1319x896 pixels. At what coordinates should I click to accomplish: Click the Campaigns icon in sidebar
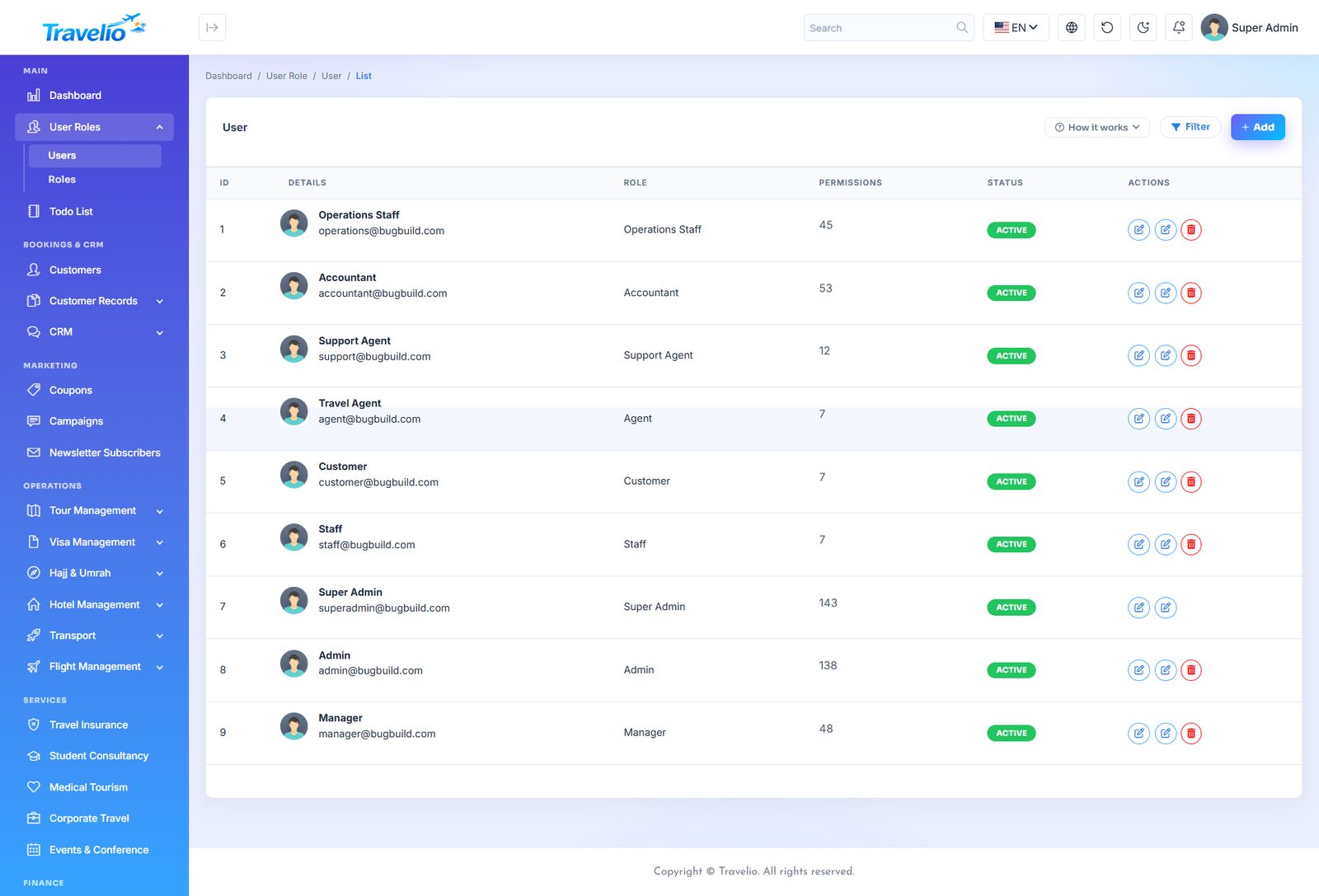[34, 421]
